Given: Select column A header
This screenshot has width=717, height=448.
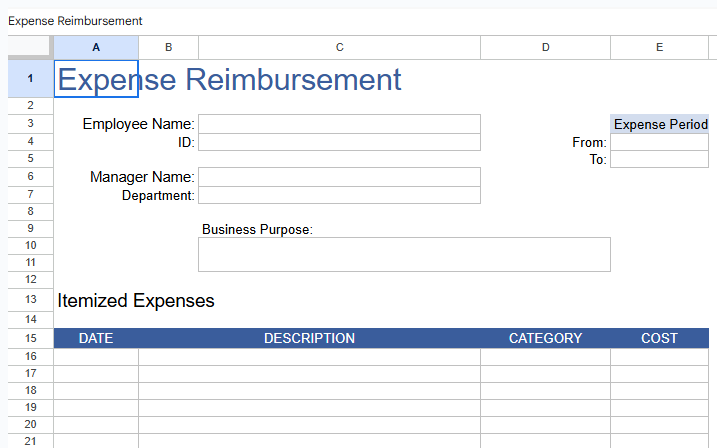Looking at the screenshot, I should (x=96, y=47).
